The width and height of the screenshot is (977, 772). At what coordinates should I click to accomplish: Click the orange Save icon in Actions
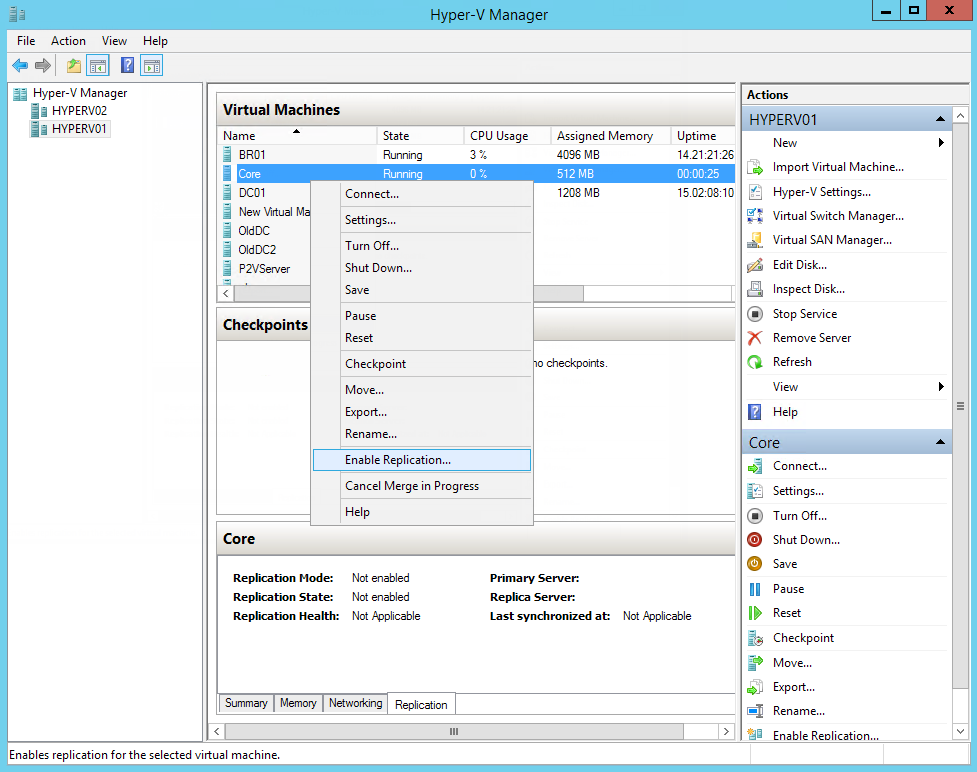pyautogui.click(x=755, y=564)
